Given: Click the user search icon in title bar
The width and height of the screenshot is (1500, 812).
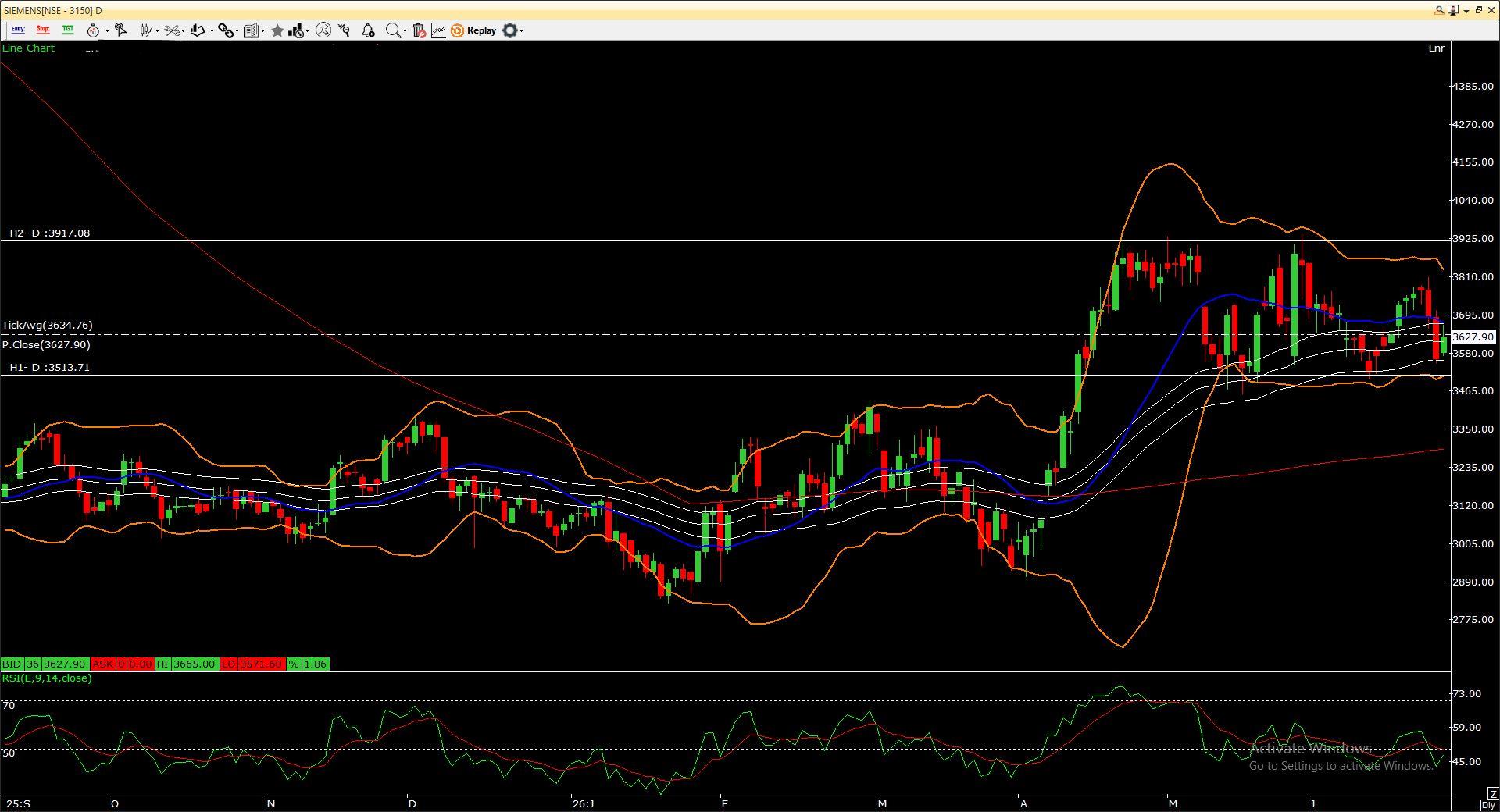Looking at the screenshot, I should (x=1439, y=10).
